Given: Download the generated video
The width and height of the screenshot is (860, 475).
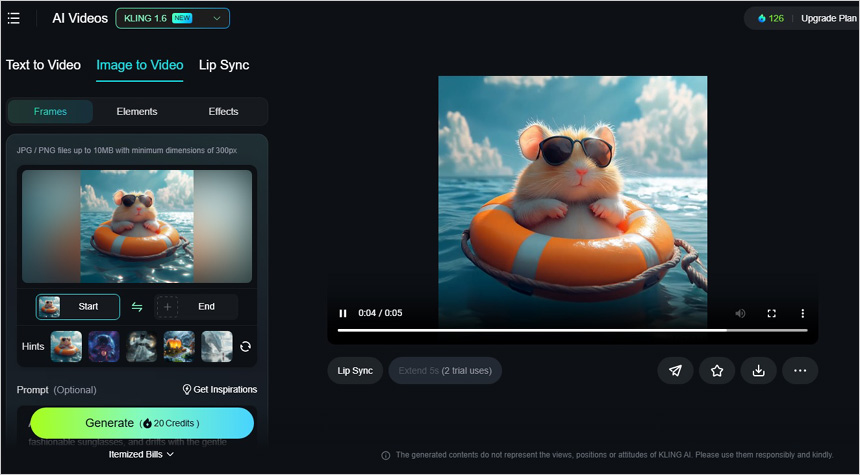Looking at the screenshot, I should click(758, 371).
